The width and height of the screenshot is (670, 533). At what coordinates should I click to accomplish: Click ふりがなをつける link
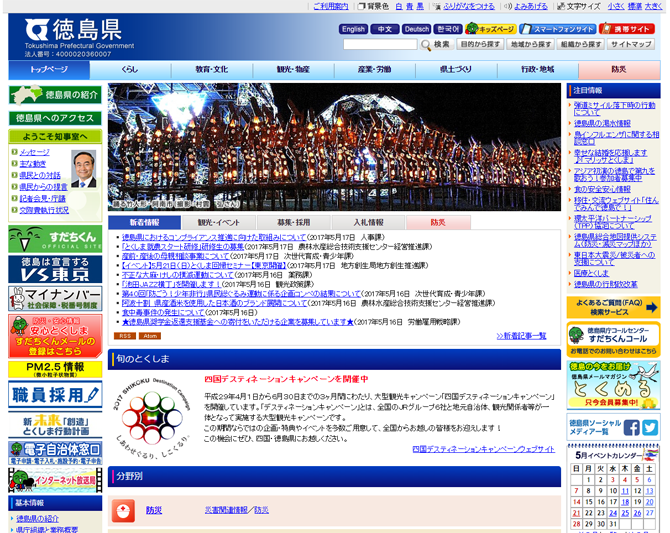tap(469, 6)
